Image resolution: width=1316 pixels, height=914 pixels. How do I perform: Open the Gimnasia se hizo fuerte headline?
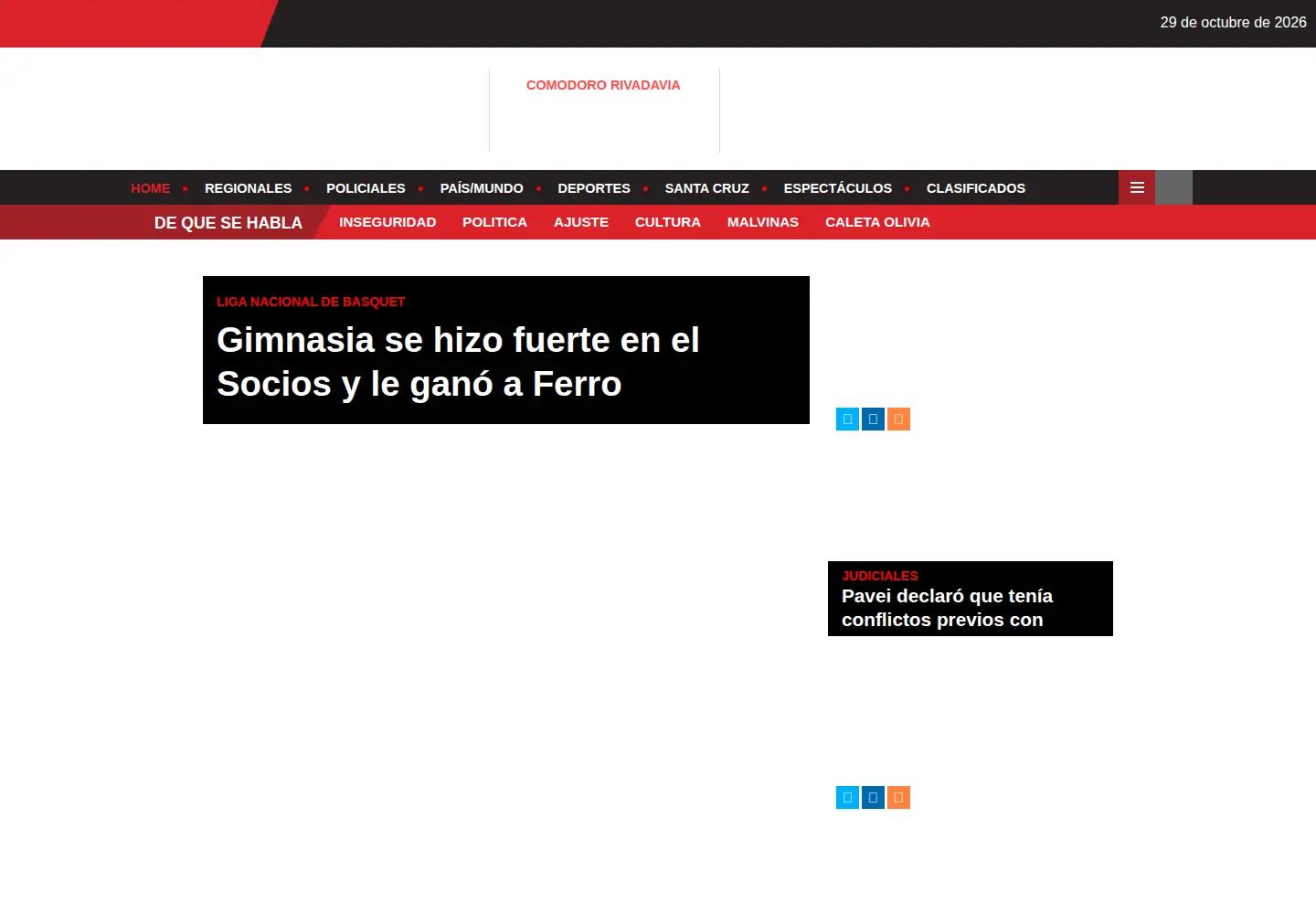pyautogui.click(x=458, y=362)
